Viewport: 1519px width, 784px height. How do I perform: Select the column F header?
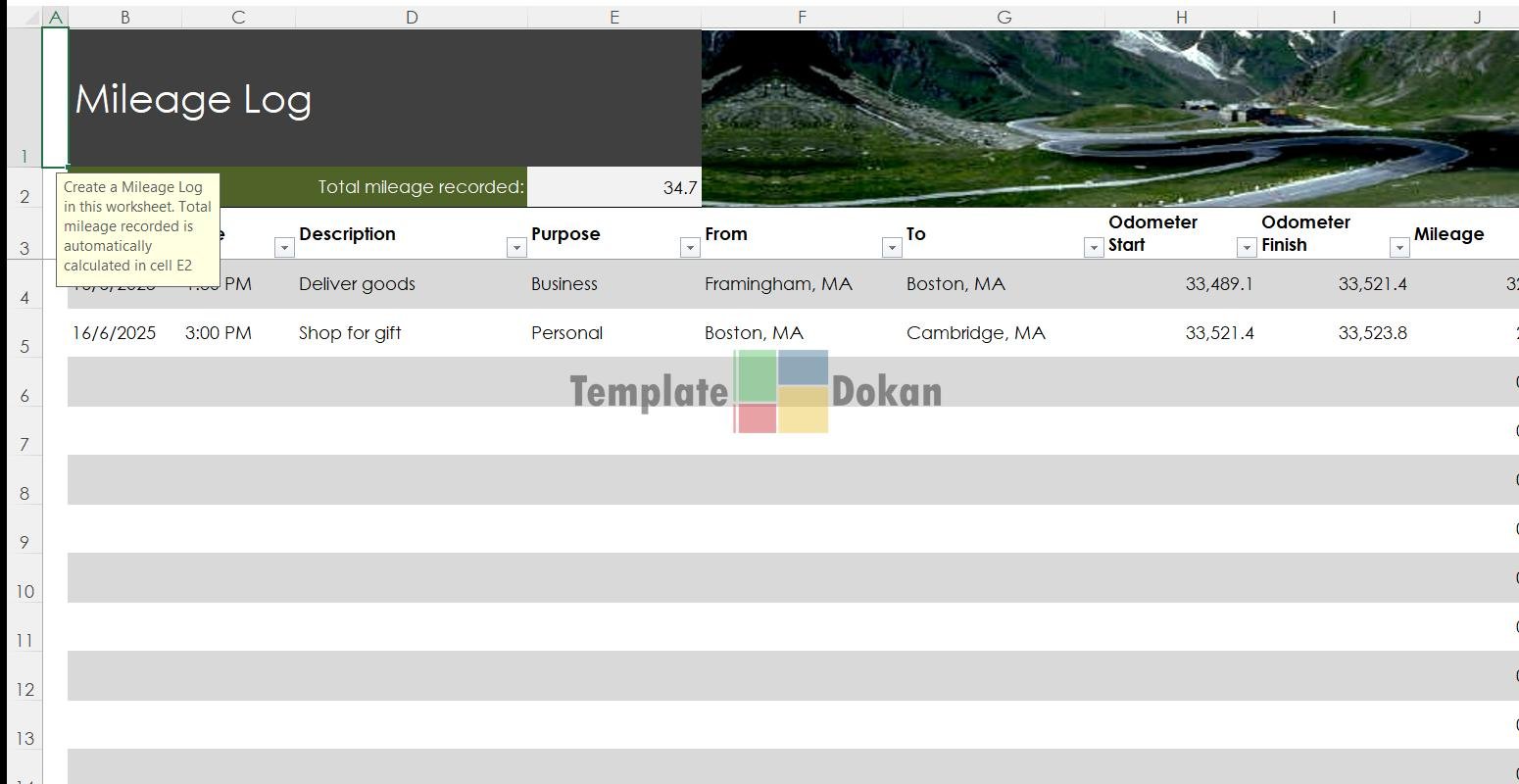pyautogui.click(x=802, y=17)
